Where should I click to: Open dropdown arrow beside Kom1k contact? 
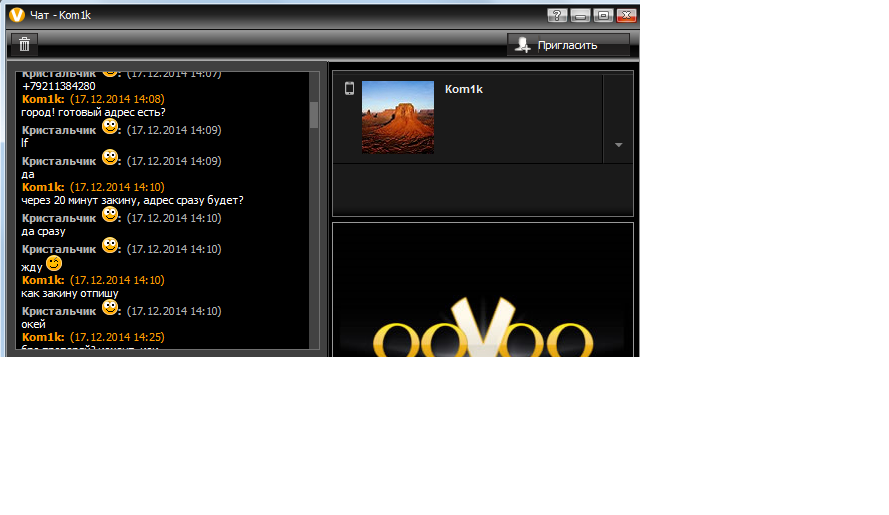click(619, 145)
